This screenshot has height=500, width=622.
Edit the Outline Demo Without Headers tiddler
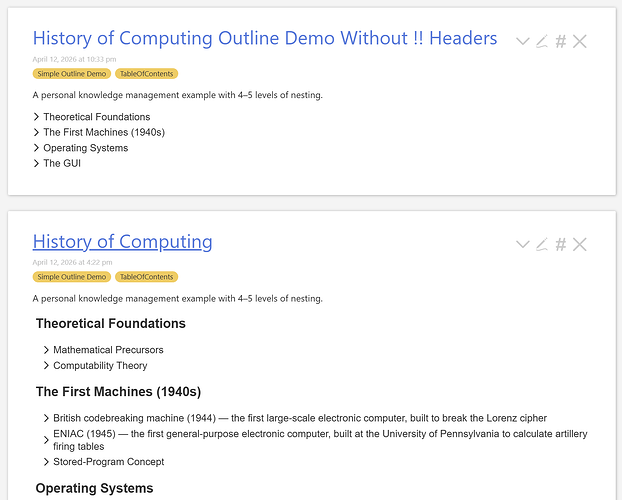coord(542,41)
